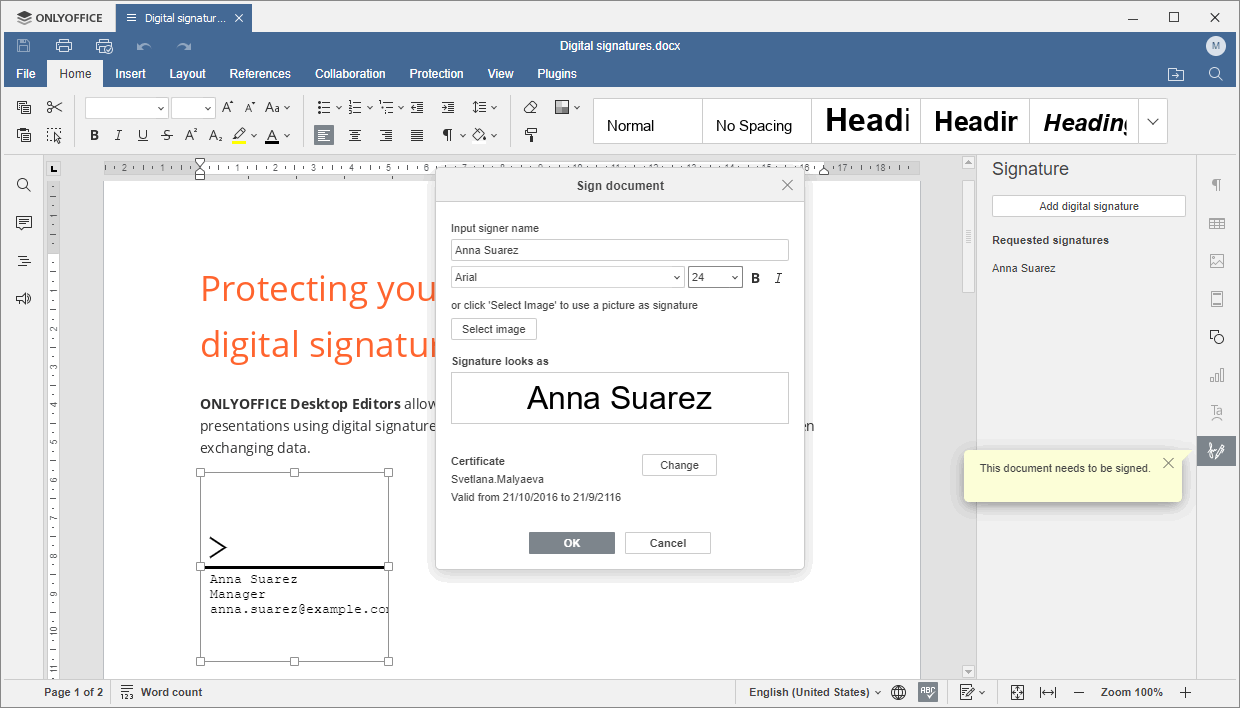
Task: Open chart settings in the right sidebar
Action: tap(1216, 374)
